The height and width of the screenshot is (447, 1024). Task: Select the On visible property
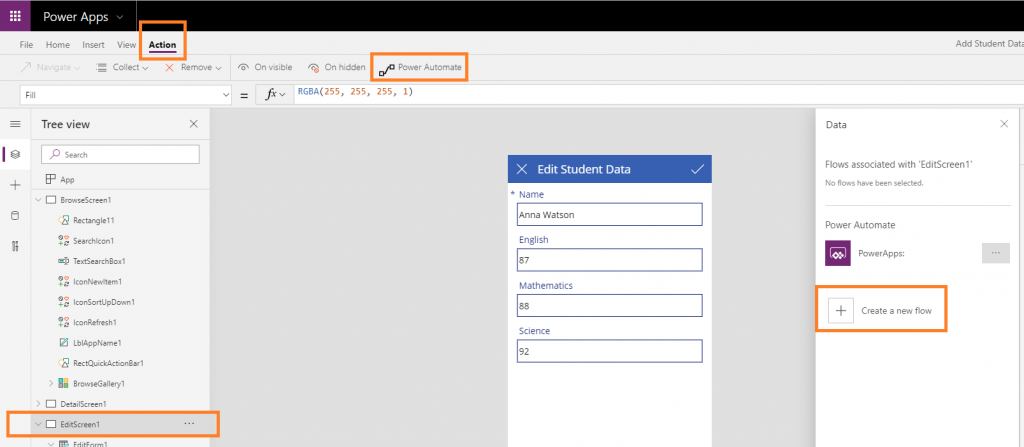point(265,67)
